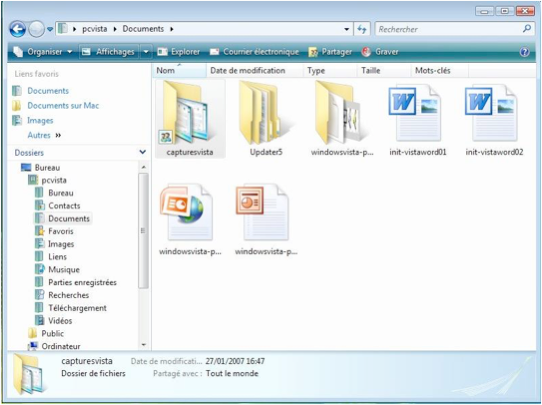This screenshot has width=542, height=405.
Task: Open the Affichages views dropdown arrow
Action: tap(146, 52)
